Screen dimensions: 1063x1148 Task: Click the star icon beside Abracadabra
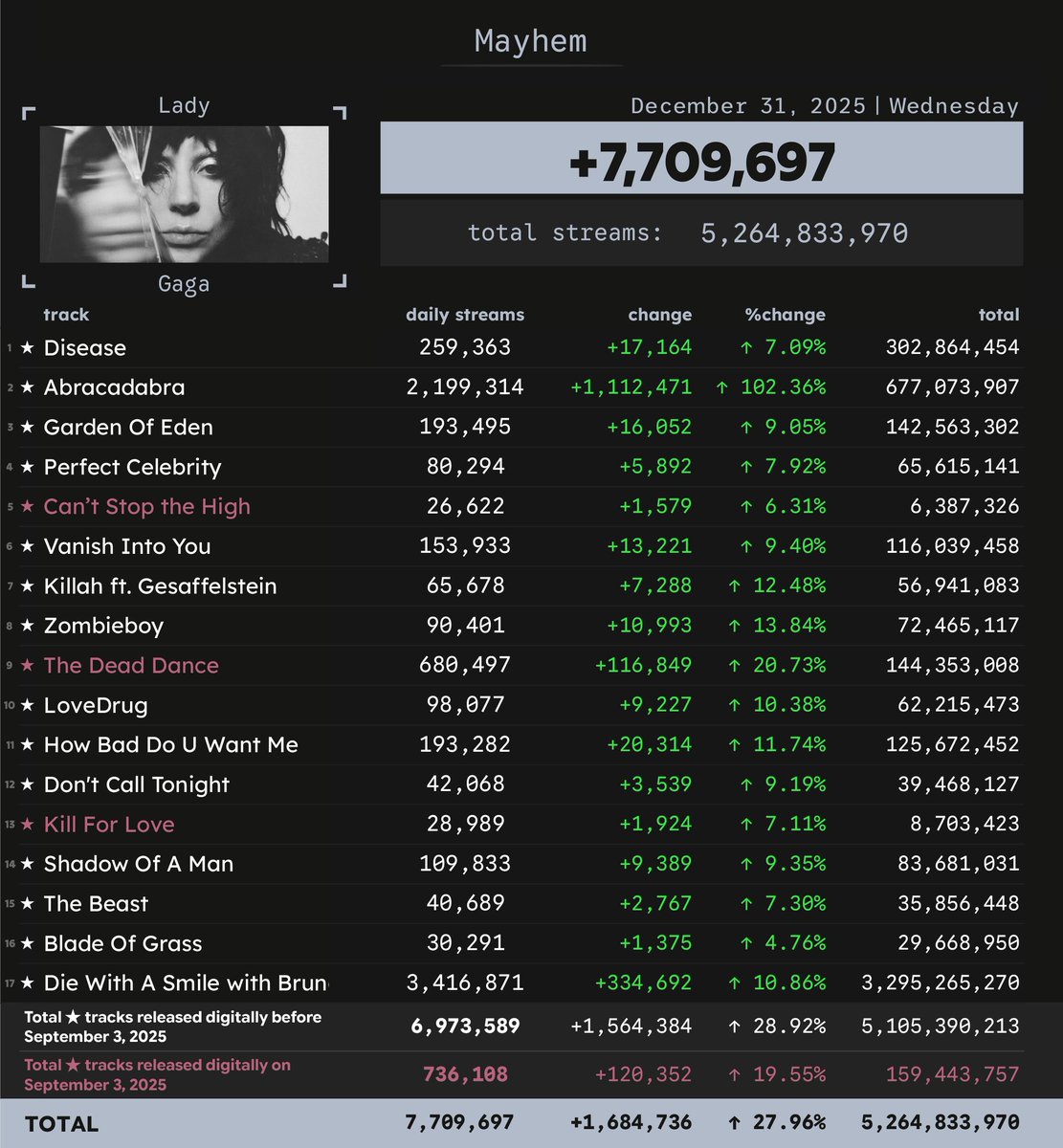coord(27,387)
